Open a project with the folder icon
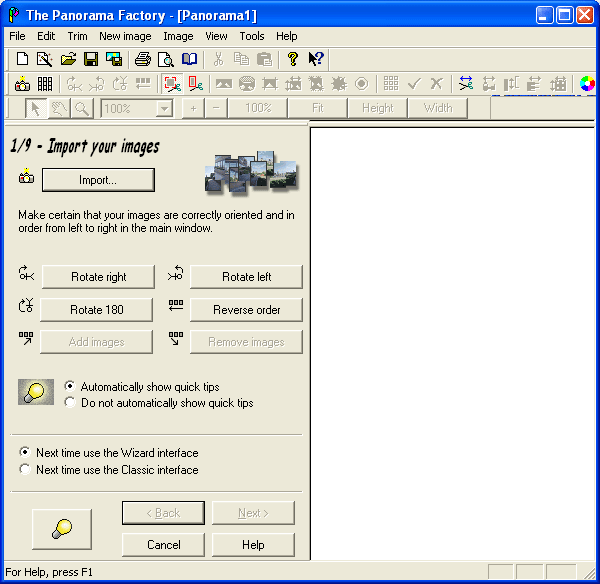The height and width of the screenshot is (584, 600). 68,59
